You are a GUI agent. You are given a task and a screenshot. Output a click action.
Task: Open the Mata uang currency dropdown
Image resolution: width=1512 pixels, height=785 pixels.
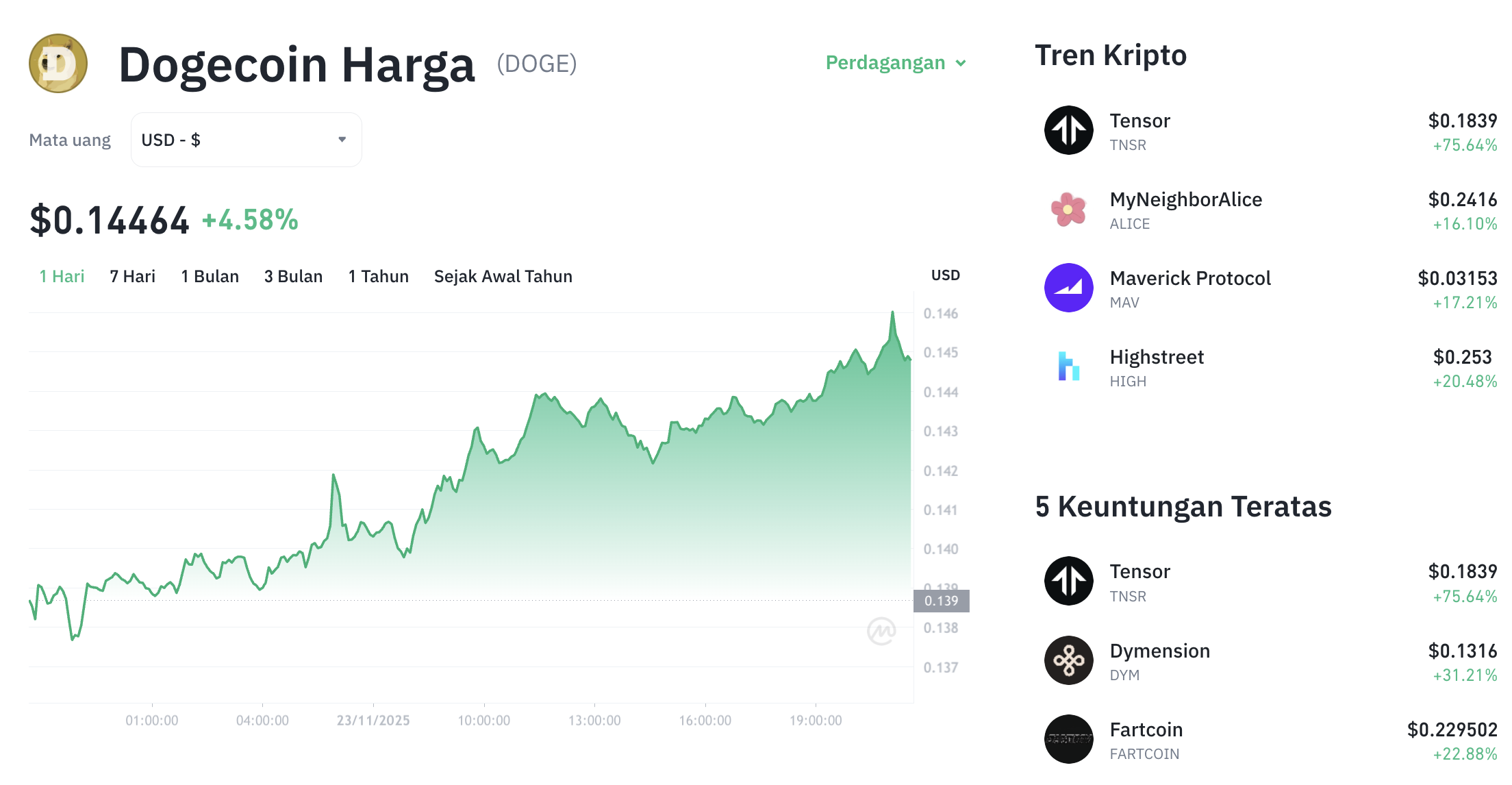[x=245, y=140]
